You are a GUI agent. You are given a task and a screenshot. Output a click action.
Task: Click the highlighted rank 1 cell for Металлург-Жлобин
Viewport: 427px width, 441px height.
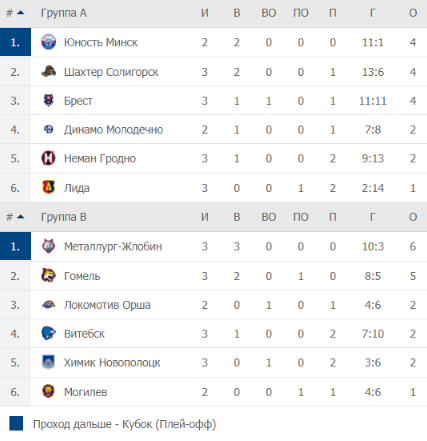pos(15,246)
